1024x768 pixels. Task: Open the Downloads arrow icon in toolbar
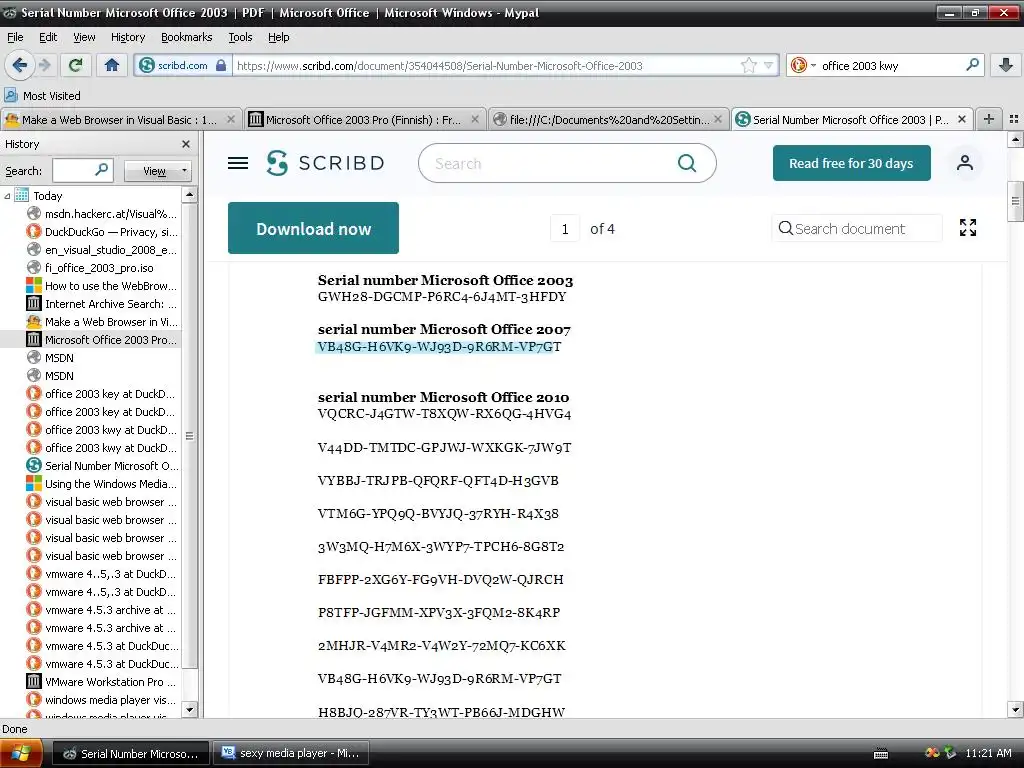(x=1006, y=65)
